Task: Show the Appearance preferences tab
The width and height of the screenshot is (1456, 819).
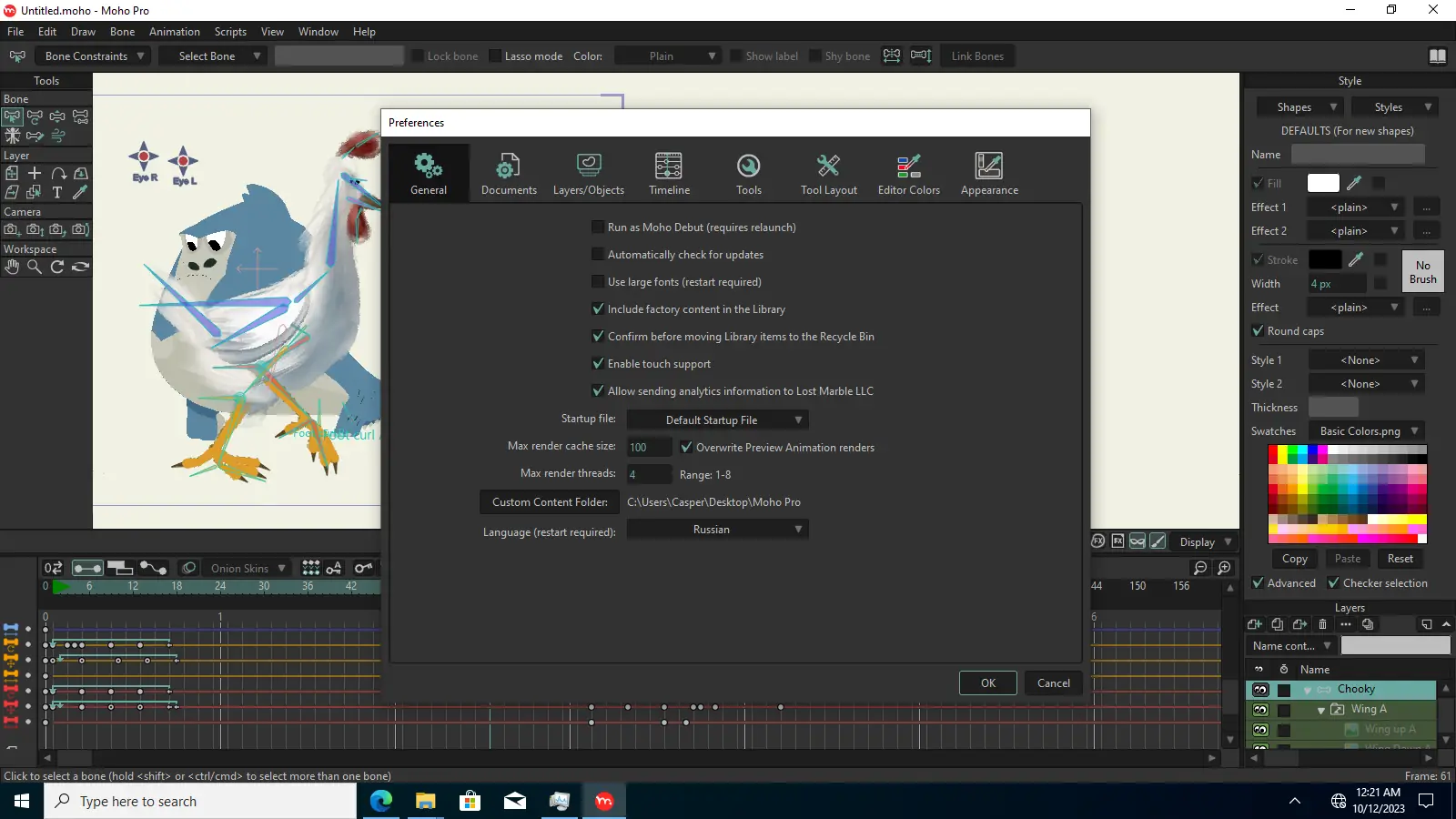Action: pos(989,173)
